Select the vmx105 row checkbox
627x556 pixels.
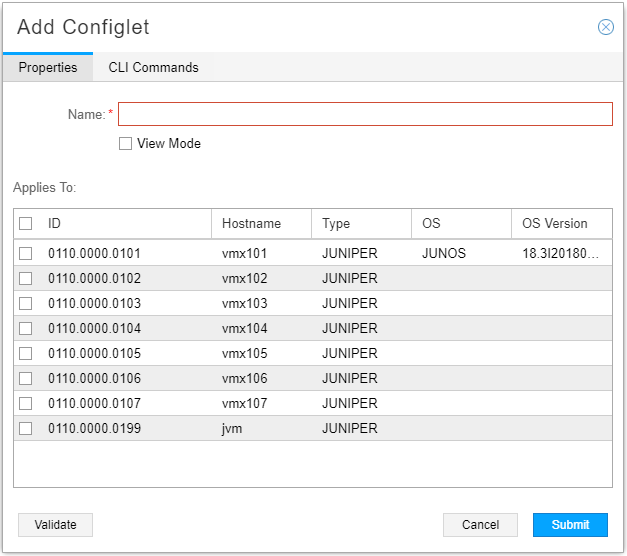[26, 354]
